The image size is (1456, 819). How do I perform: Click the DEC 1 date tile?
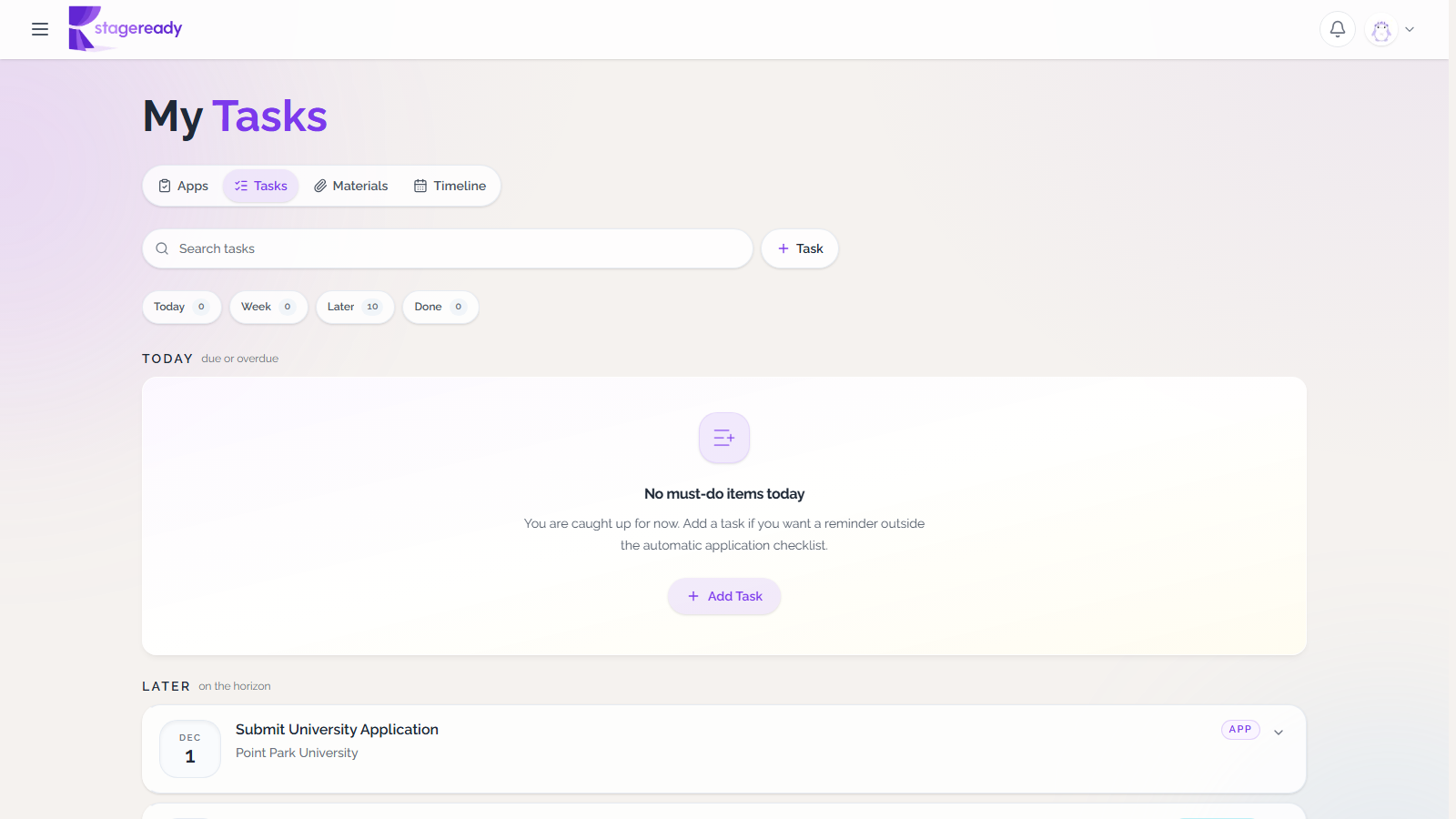point(190,749)
